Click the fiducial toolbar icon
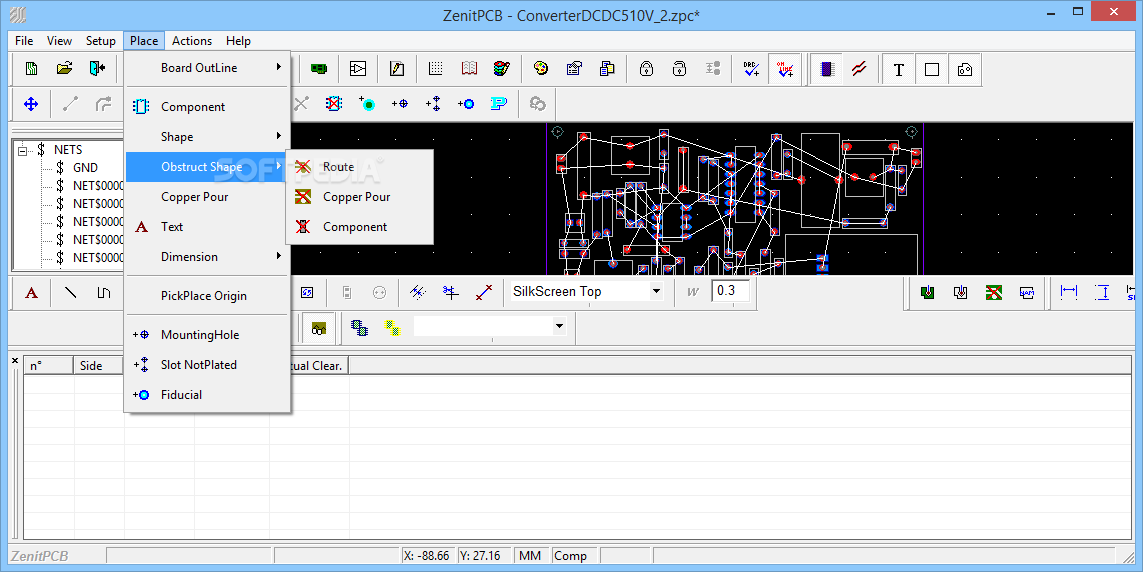This screenshot has height=572, width=1143. [466, 104]
